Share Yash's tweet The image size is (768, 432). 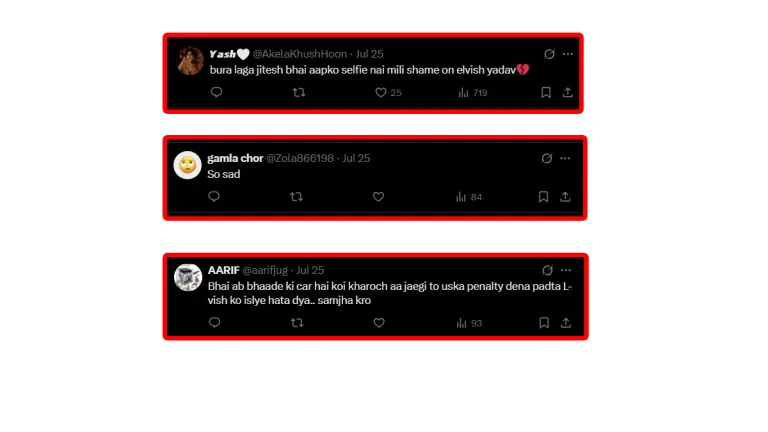(x=567, y=92)
